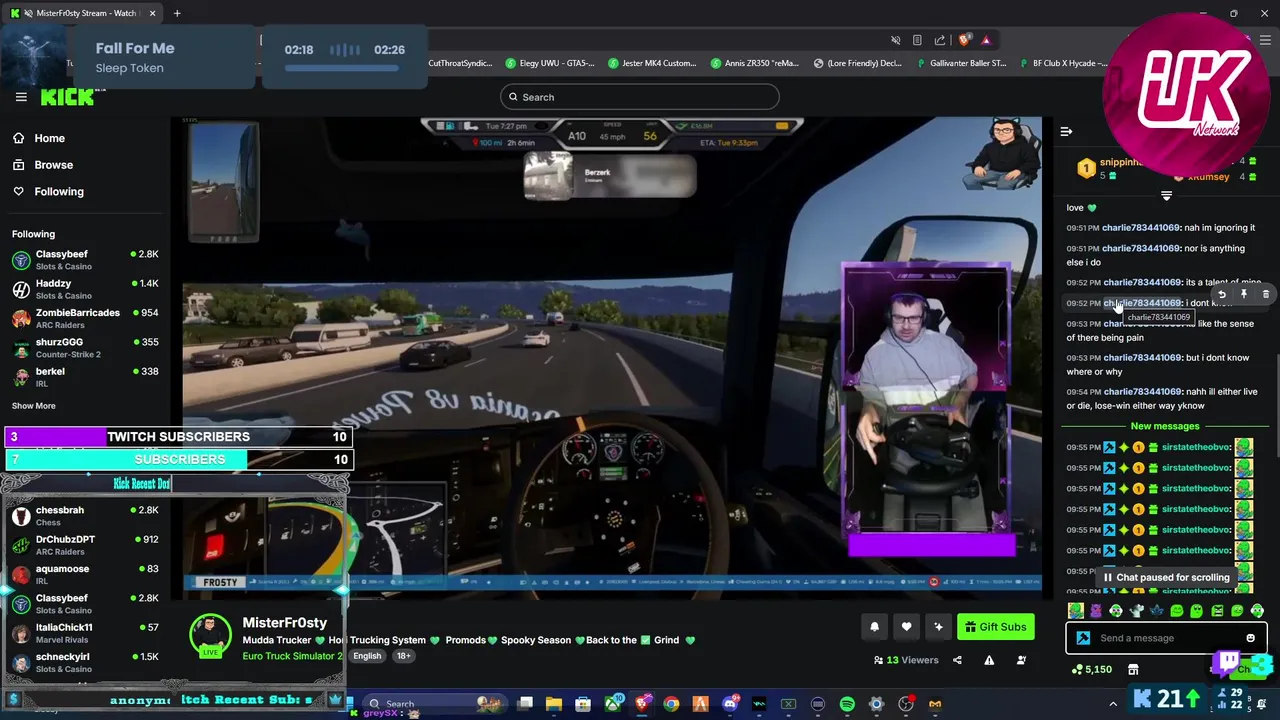Open ZombieBarricades channel
Image resolution: width=1280 pixels, height=720 pixels.
click(x=85, y=318)
